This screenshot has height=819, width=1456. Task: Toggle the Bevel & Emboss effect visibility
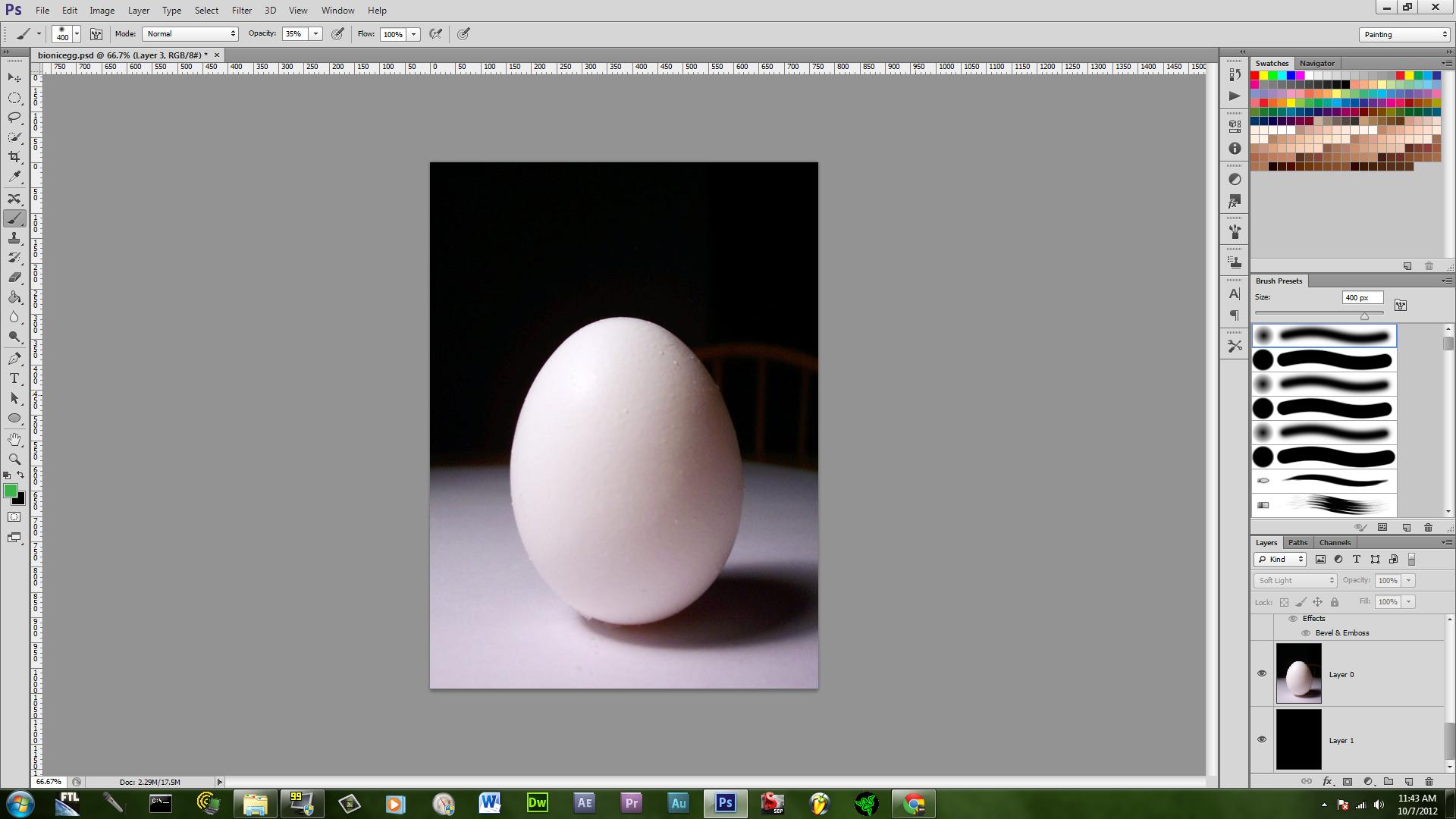[1306, 633]
